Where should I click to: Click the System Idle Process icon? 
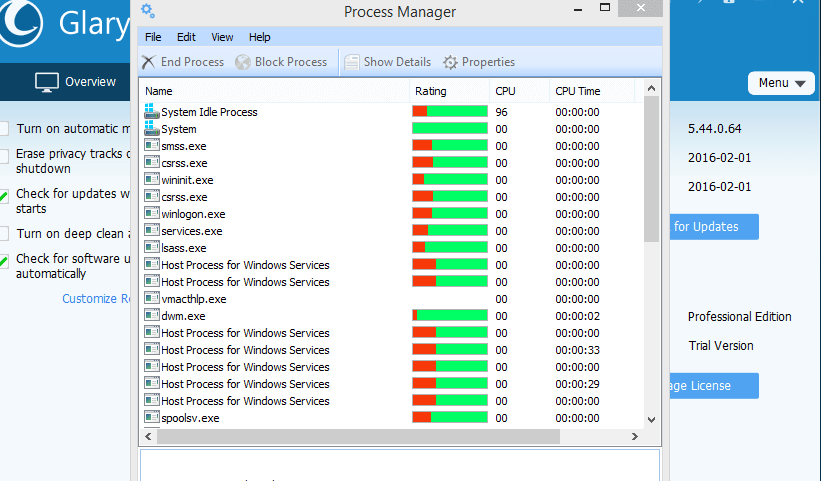(x=152, y=111)
